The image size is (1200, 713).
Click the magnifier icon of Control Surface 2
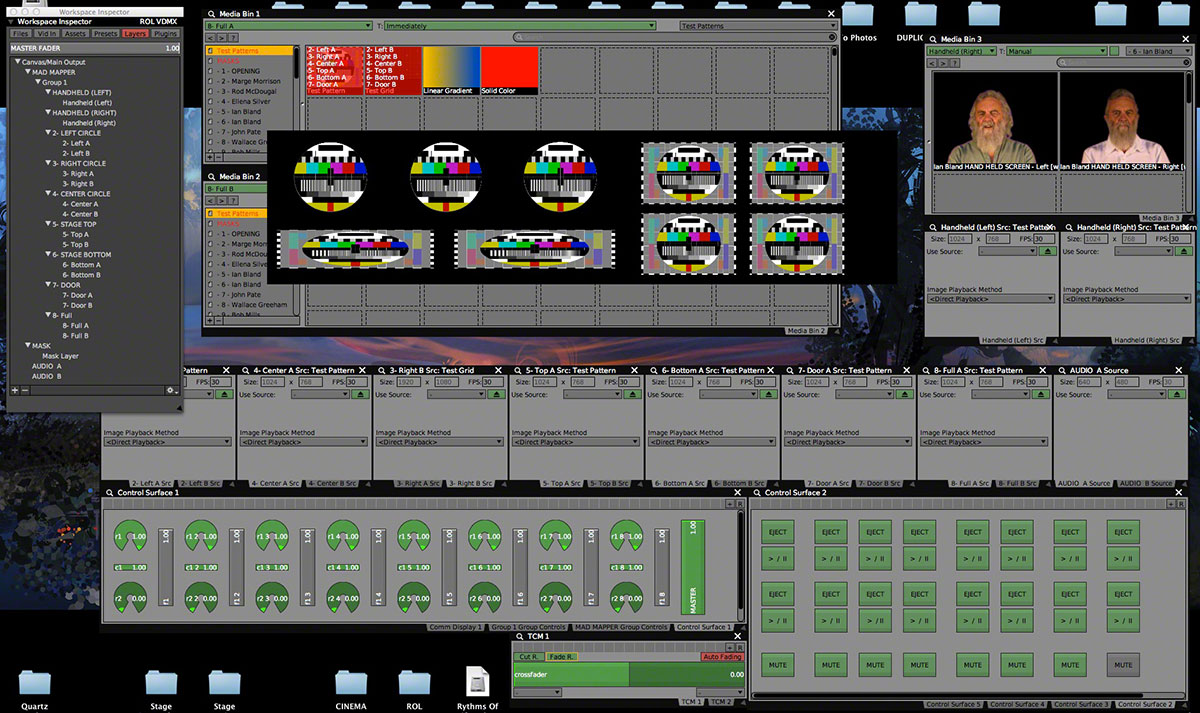[x=757, y=492]
